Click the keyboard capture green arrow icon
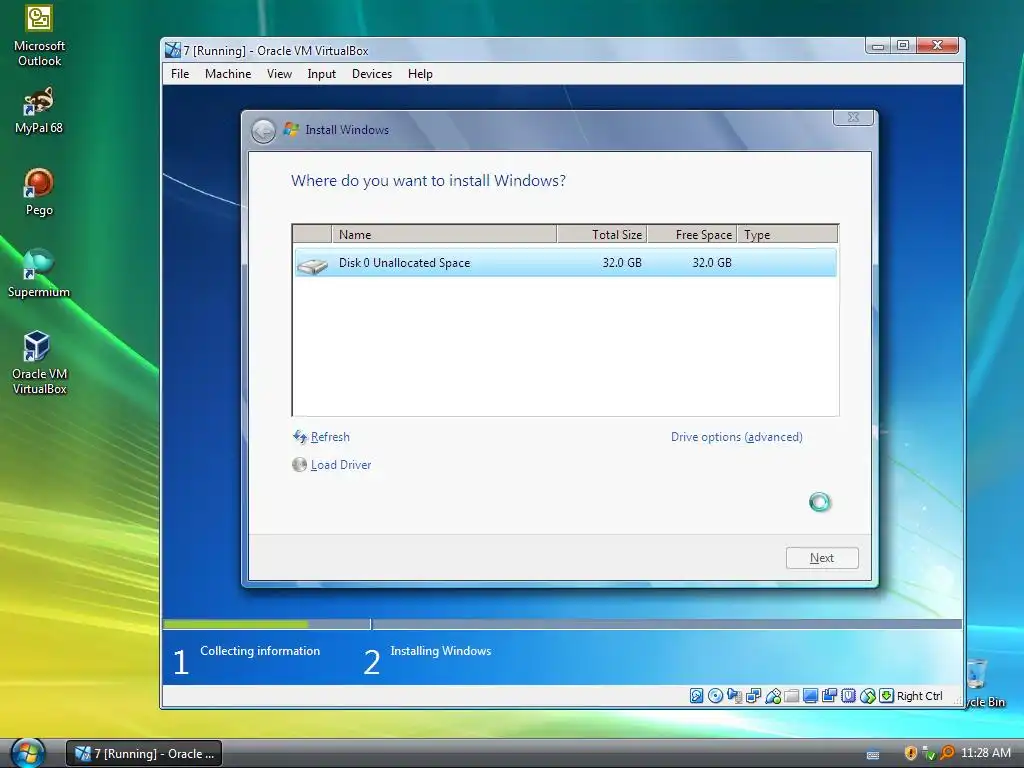 886,696
